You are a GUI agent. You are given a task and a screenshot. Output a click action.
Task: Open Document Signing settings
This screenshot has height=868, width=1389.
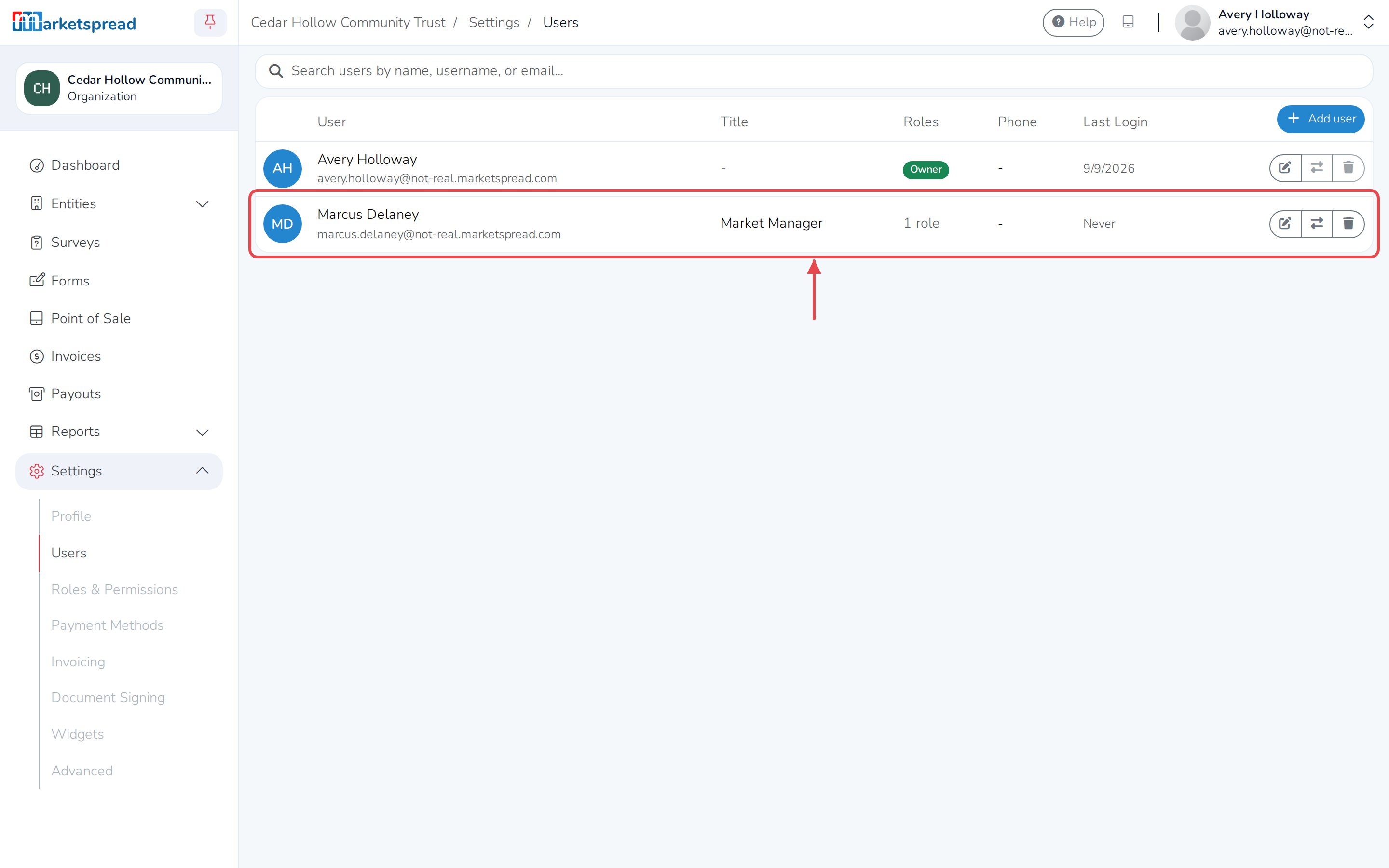coord(108,697)
